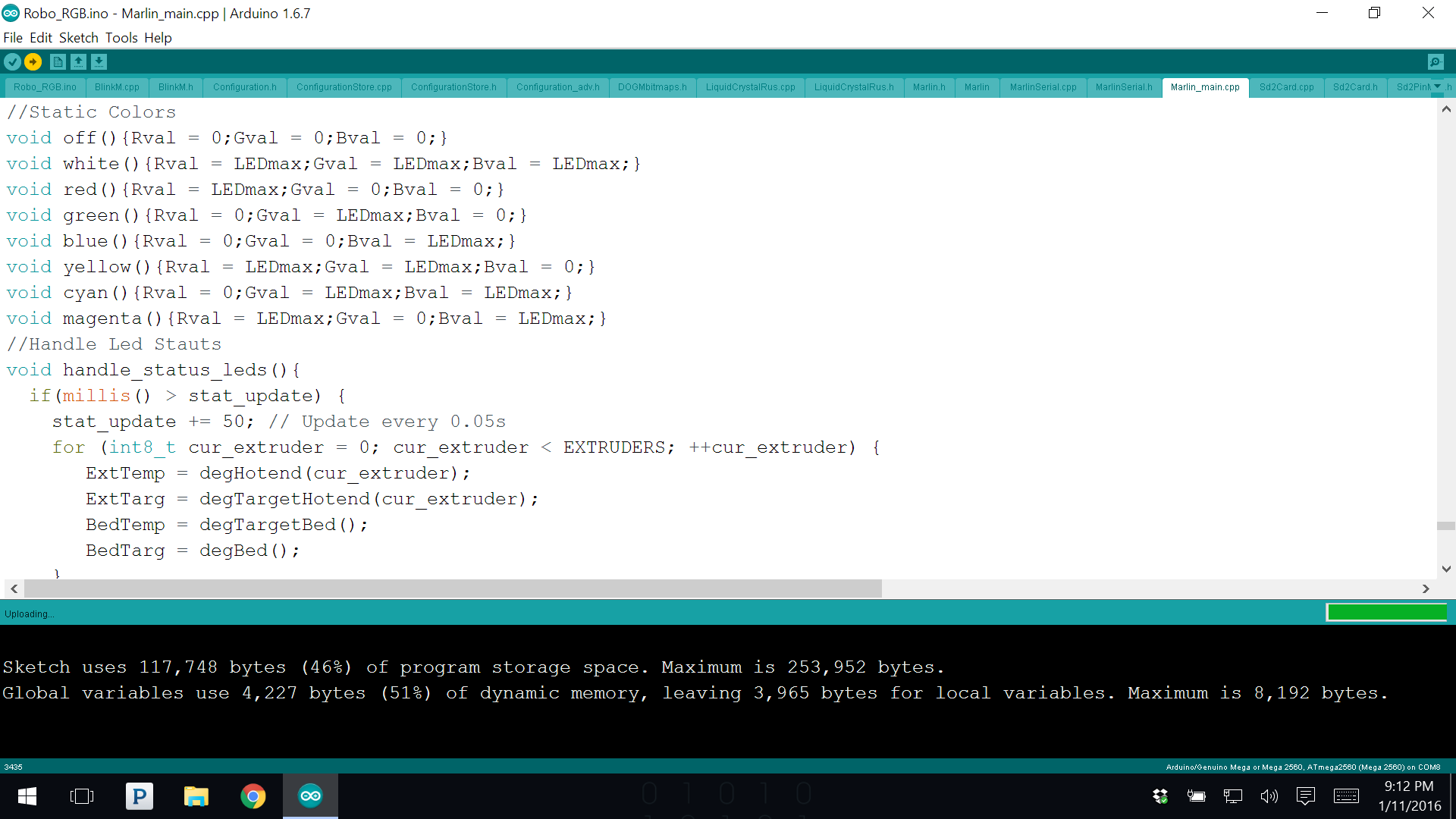Click the battery status tray icon

[1197, 796]
